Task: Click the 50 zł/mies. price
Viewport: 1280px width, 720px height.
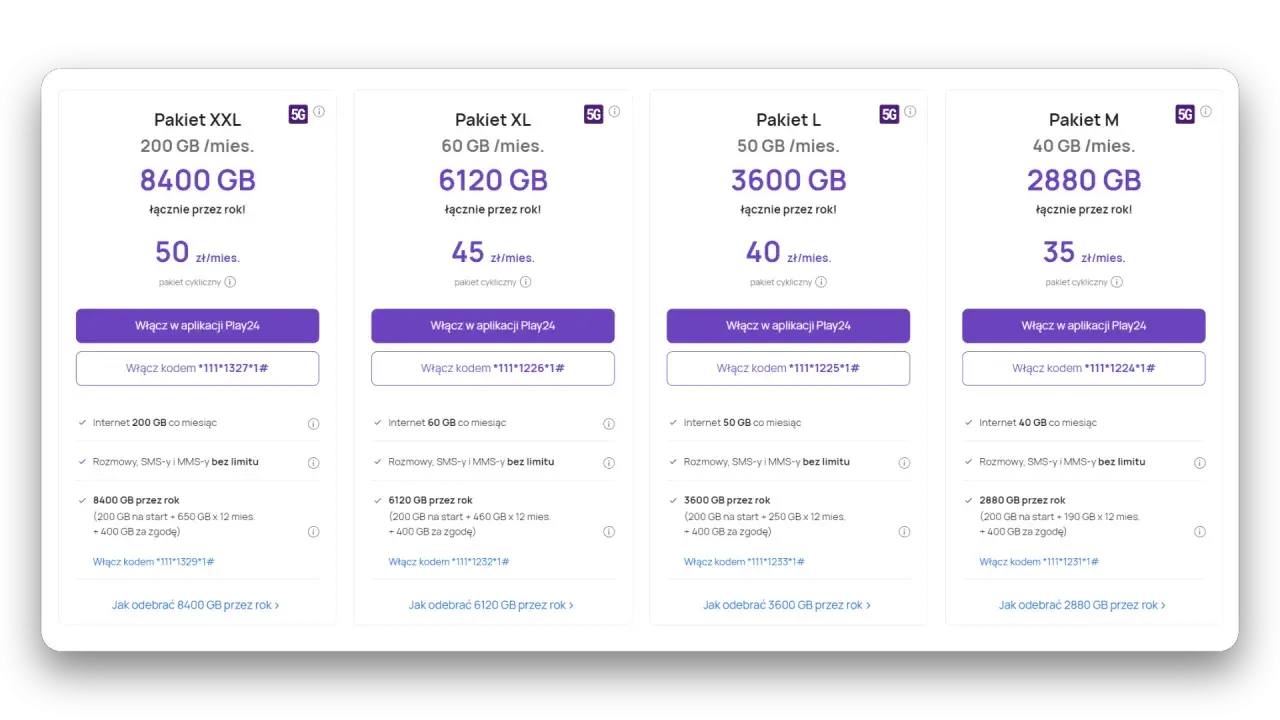Action: [198, 252]
